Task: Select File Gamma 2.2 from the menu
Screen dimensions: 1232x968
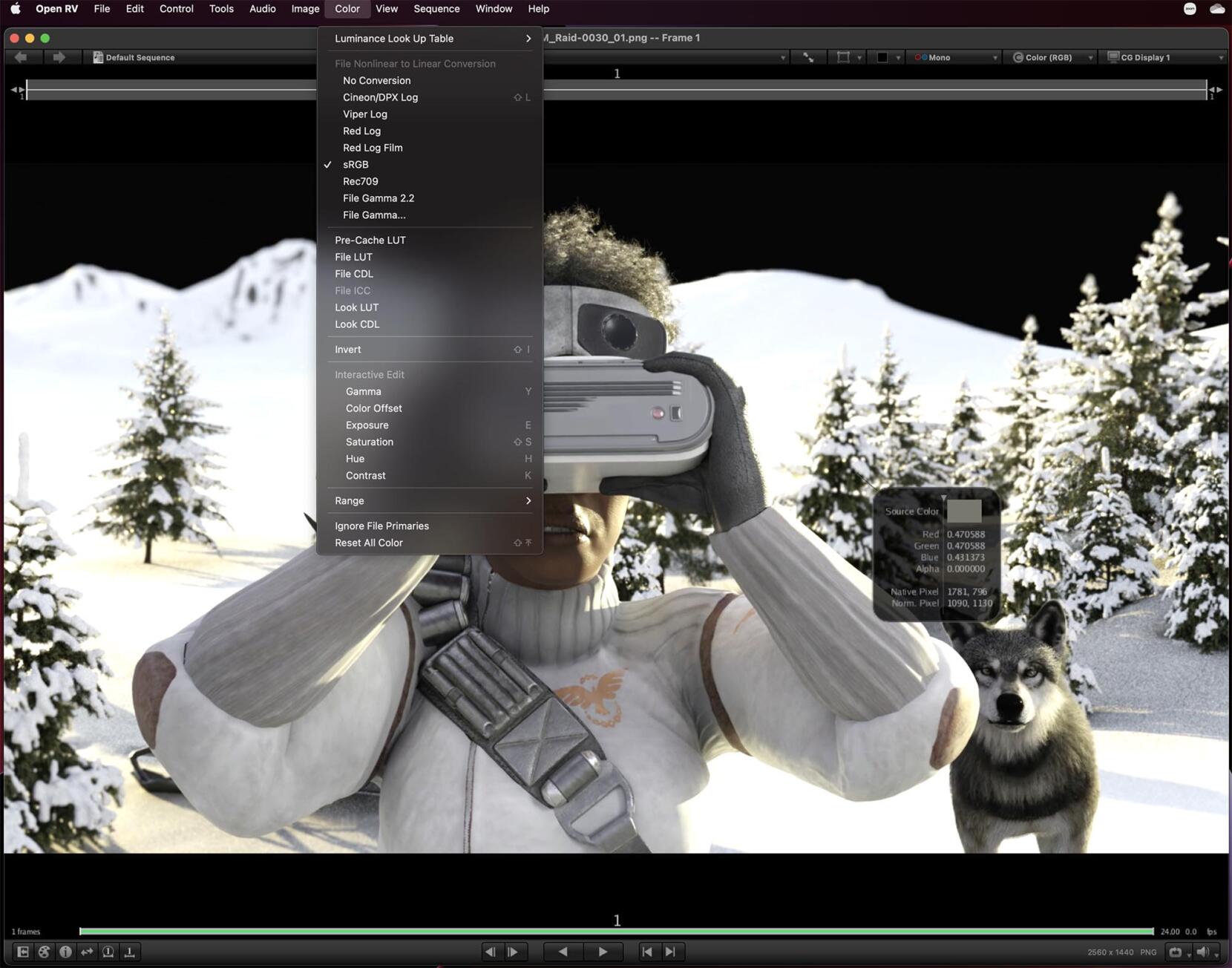Action: [x=378, y=198]
